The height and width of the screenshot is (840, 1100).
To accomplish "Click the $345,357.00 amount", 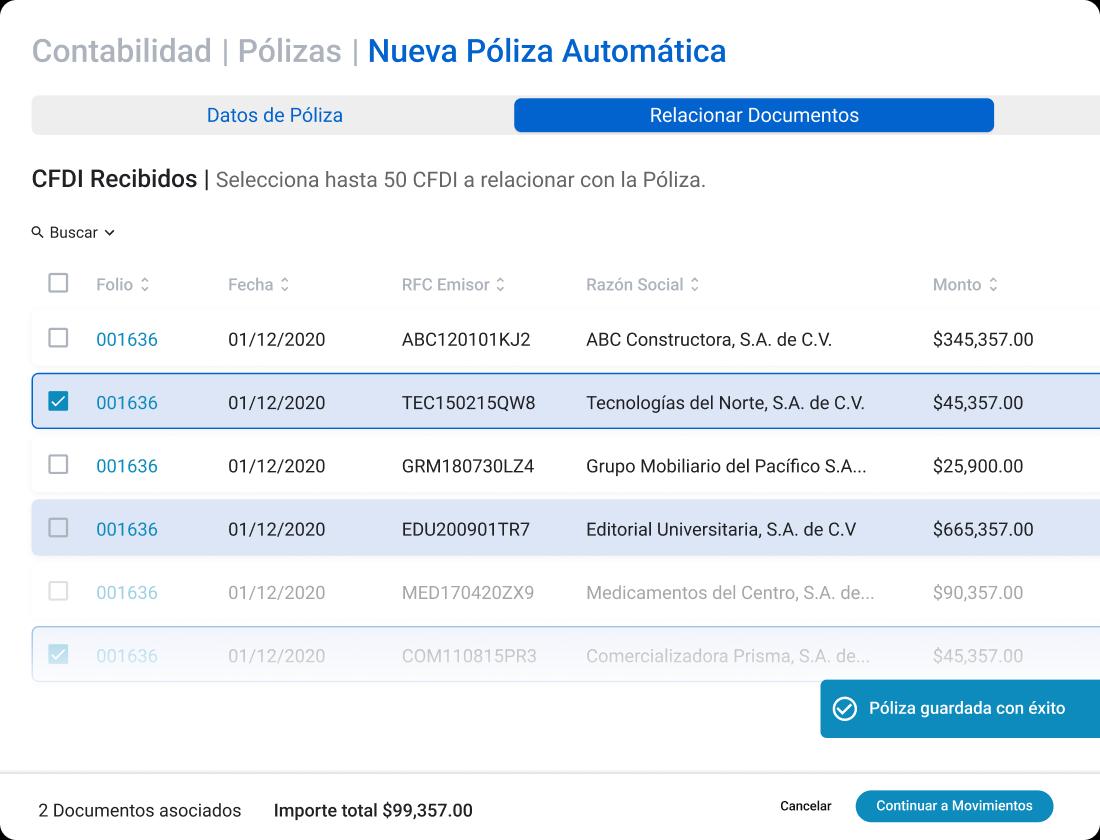I will point(983,340).
